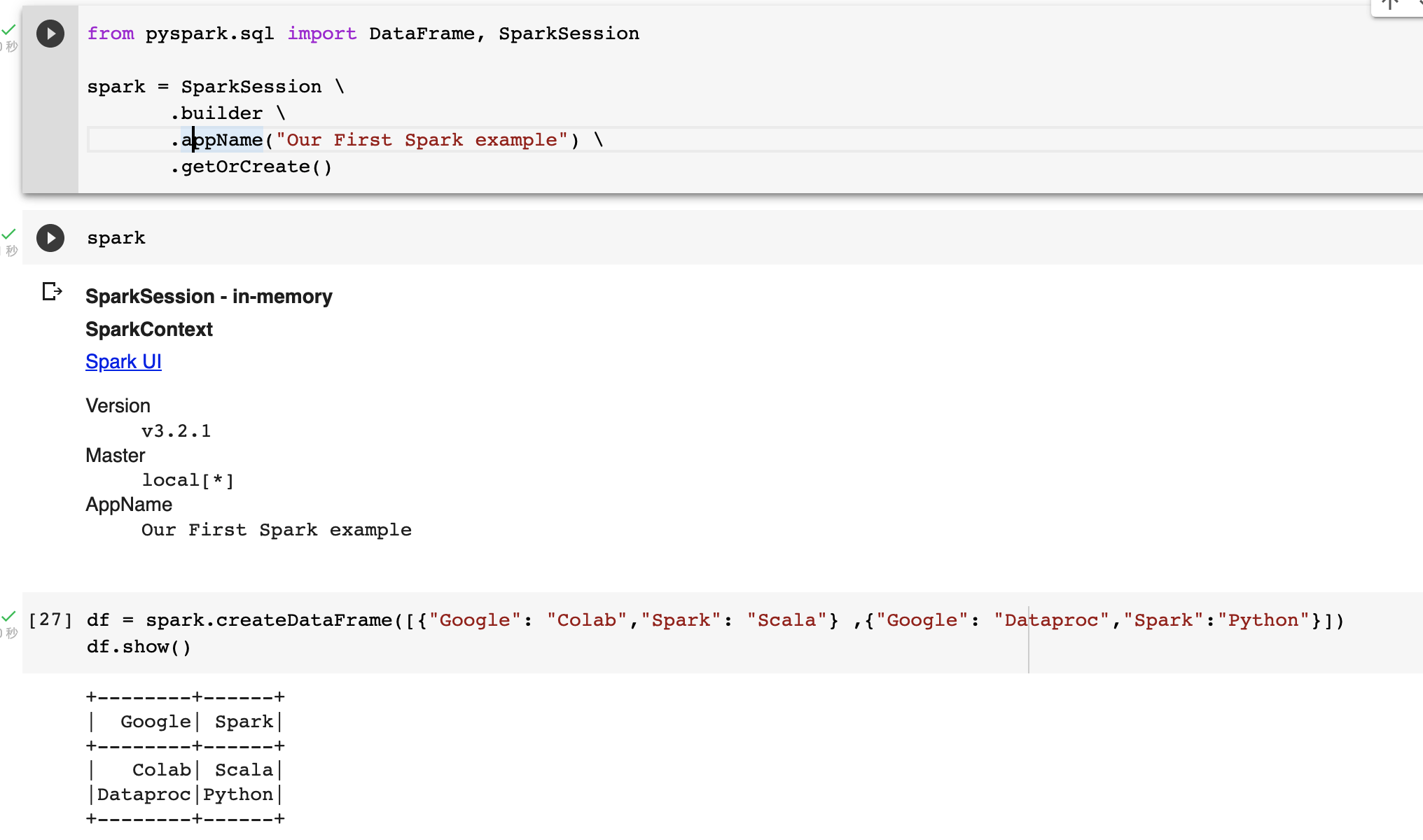1423x840 pixels.
Task: Click green checkmark beside spark cell
Action: click(x=8, y=234)
